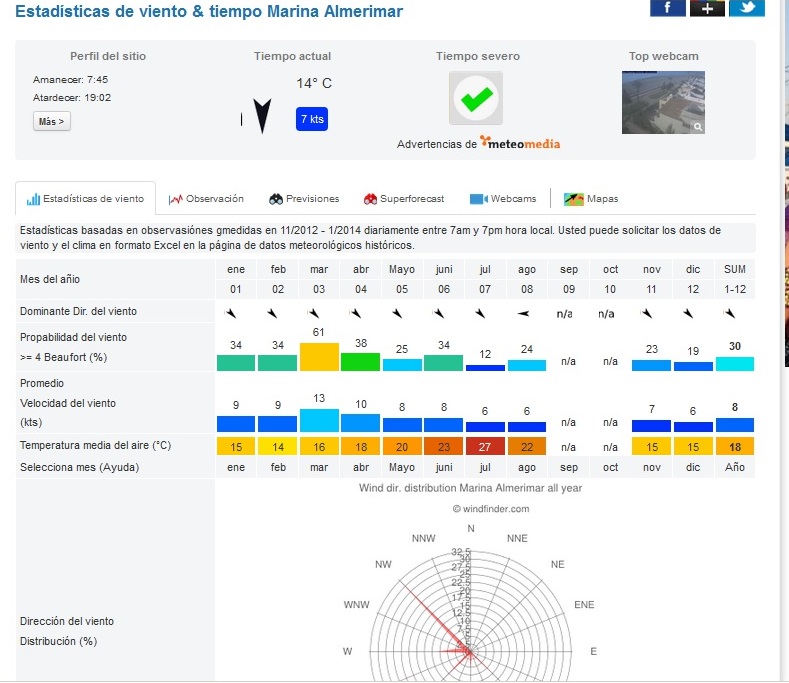The width and height of the screenshot is (789, 683).
Task: Click the blue camera Webcams icon
Action: (x=479, y=199)
